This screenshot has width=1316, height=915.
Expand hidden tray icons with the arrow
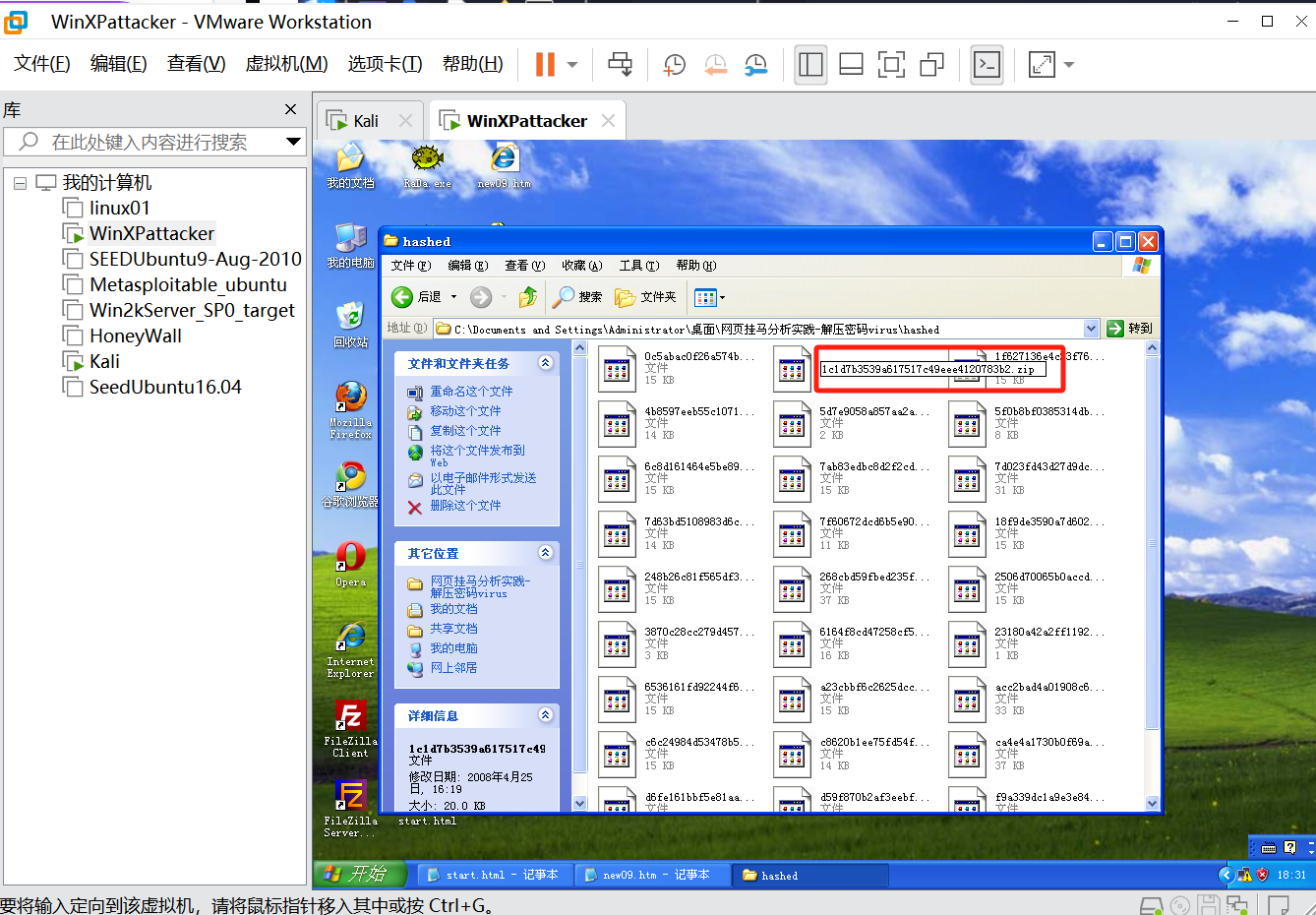[1226, 875]
